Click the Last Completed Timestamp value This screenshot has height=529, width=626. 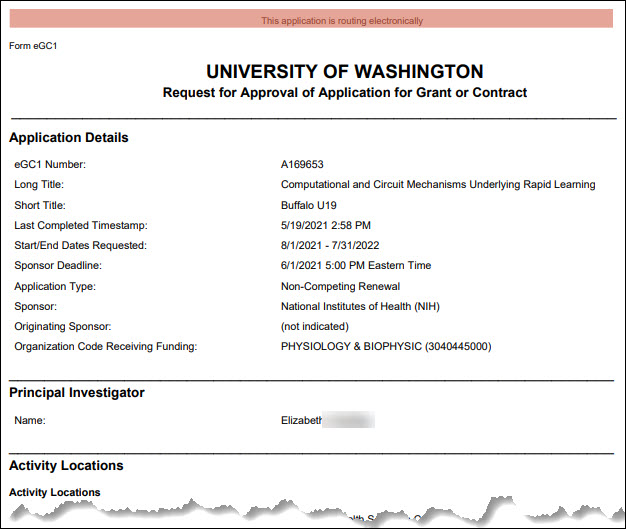(326, 225)
